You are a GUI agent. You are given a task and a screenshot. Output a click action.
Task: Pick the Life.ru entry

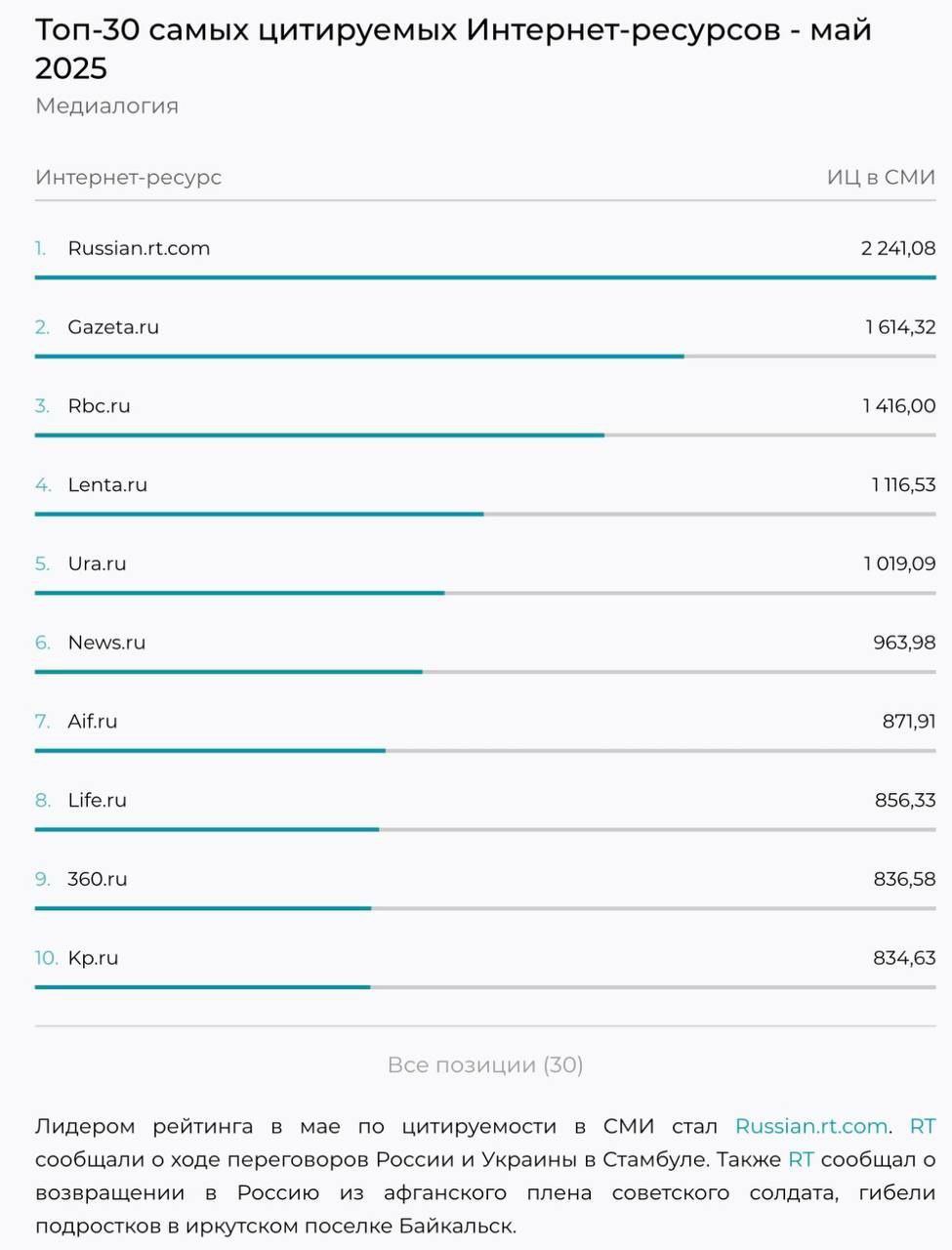click(x=97, y=800)
